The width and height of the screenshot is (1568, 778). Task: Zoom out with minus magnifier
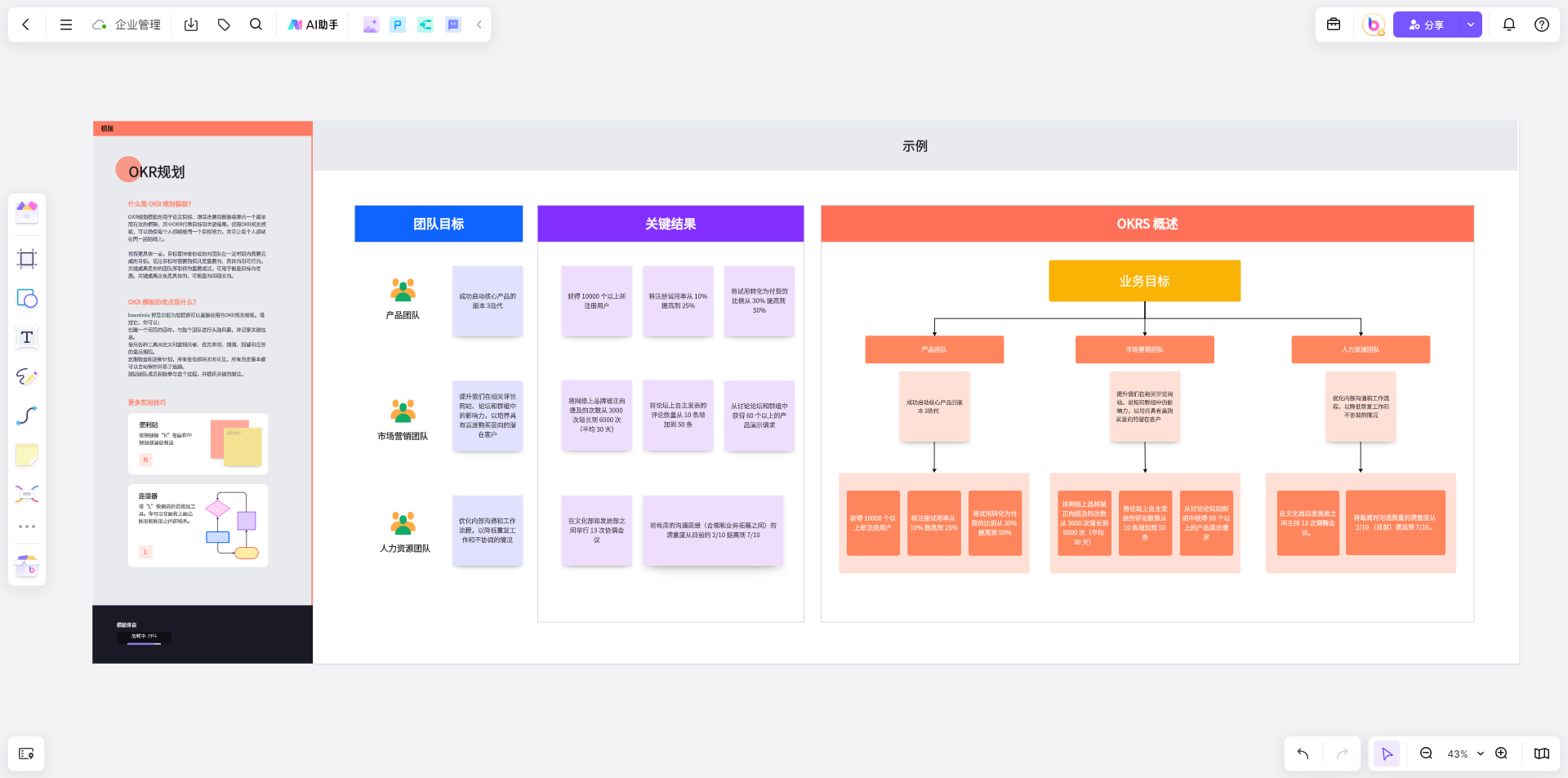tap(1426, 754)
